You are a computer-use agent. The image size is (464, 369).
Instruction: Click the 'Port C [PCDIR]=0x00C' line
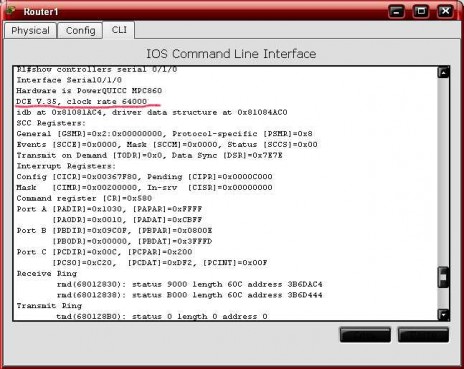[104, 252]
